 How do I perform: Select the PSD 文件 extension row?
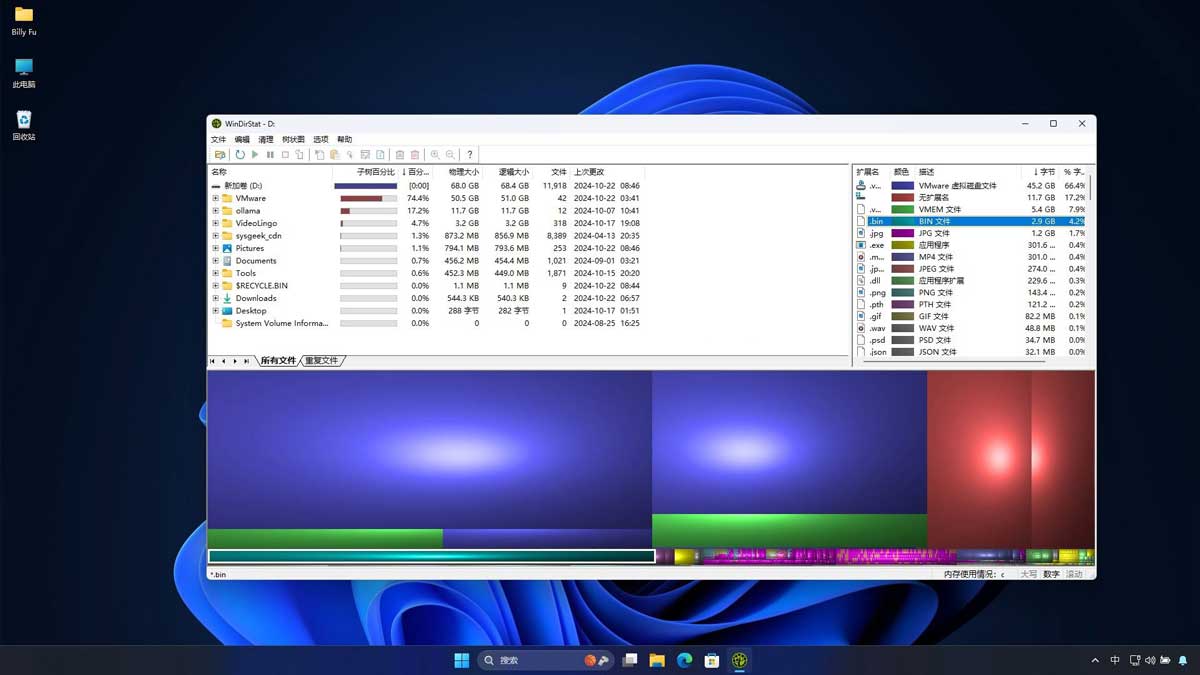[x=970, y=340]
